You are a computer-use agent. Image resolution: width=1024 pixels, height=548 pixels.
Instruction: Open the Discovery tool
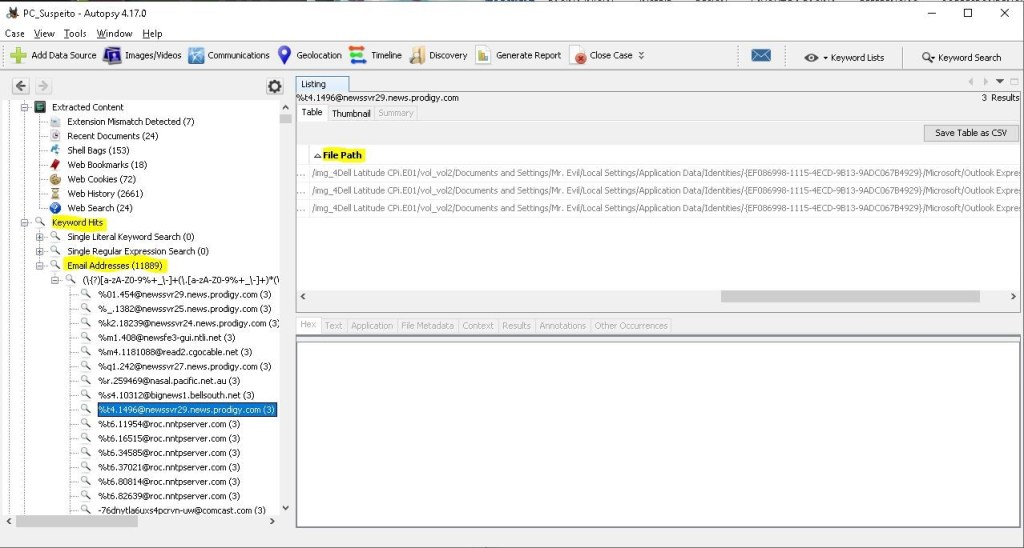tap(418, 56)
